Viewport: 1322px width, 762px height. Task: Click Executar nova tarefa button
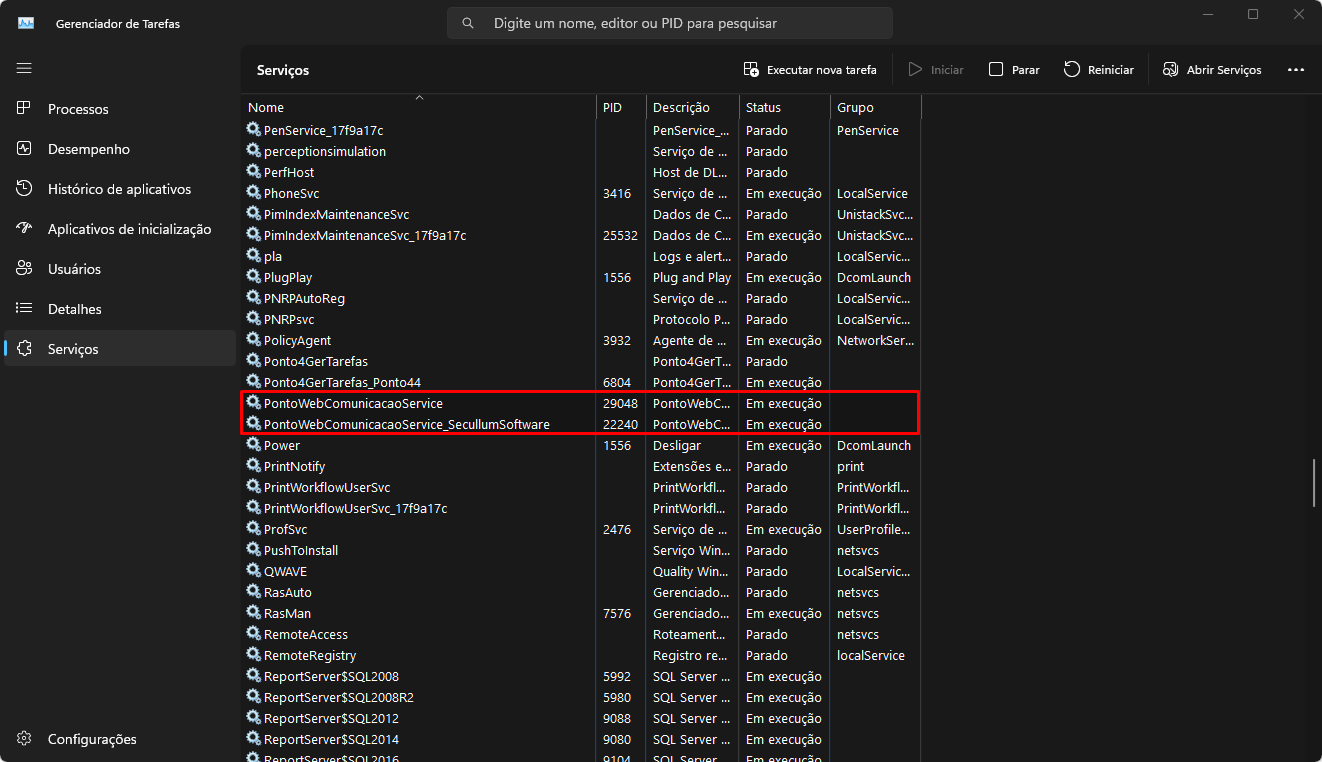(x=810, y=70)
